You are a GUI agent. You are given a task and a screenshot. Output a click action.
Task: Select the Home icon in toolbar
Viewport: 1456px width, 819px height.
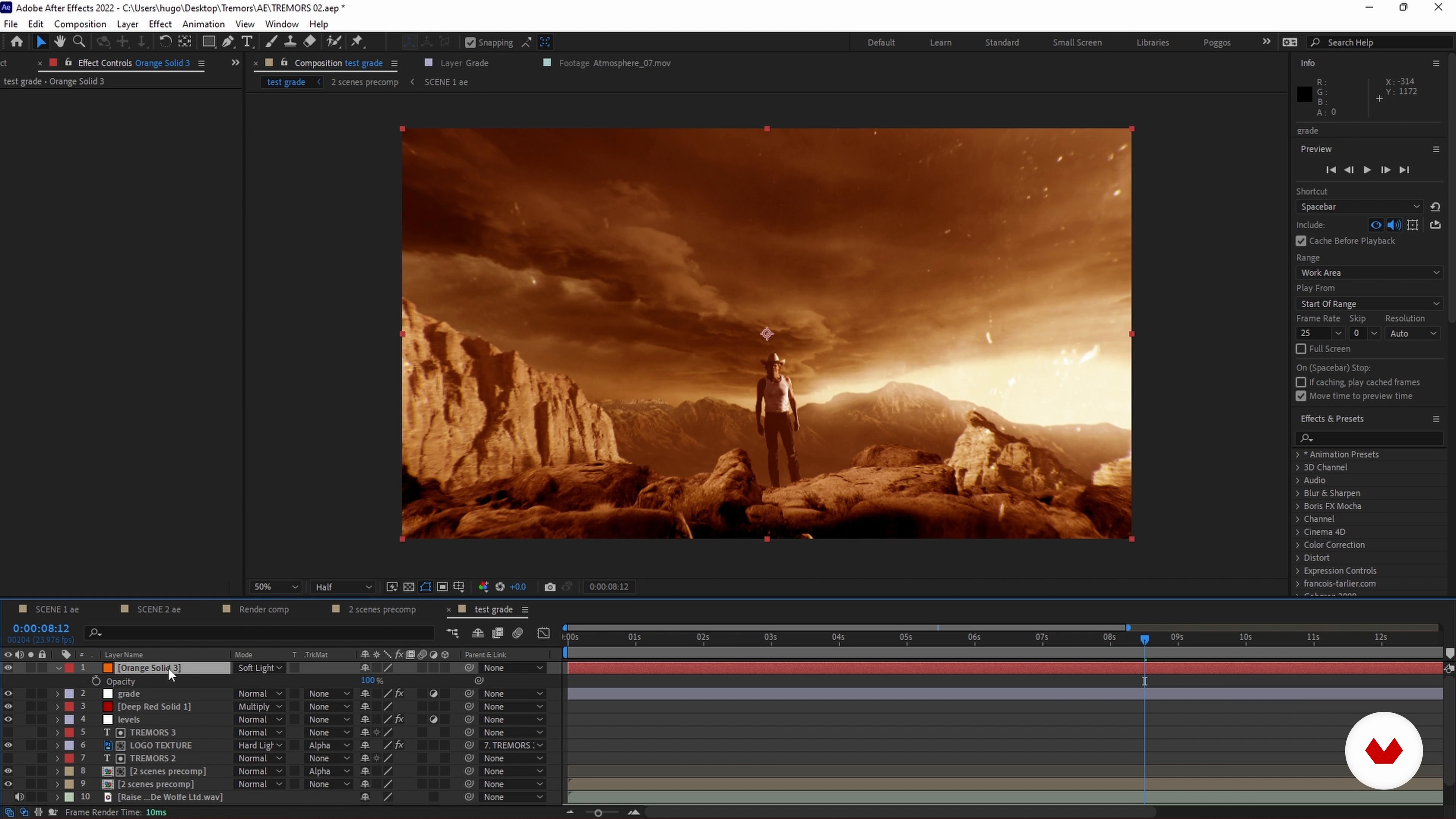[x=16, y=42]
